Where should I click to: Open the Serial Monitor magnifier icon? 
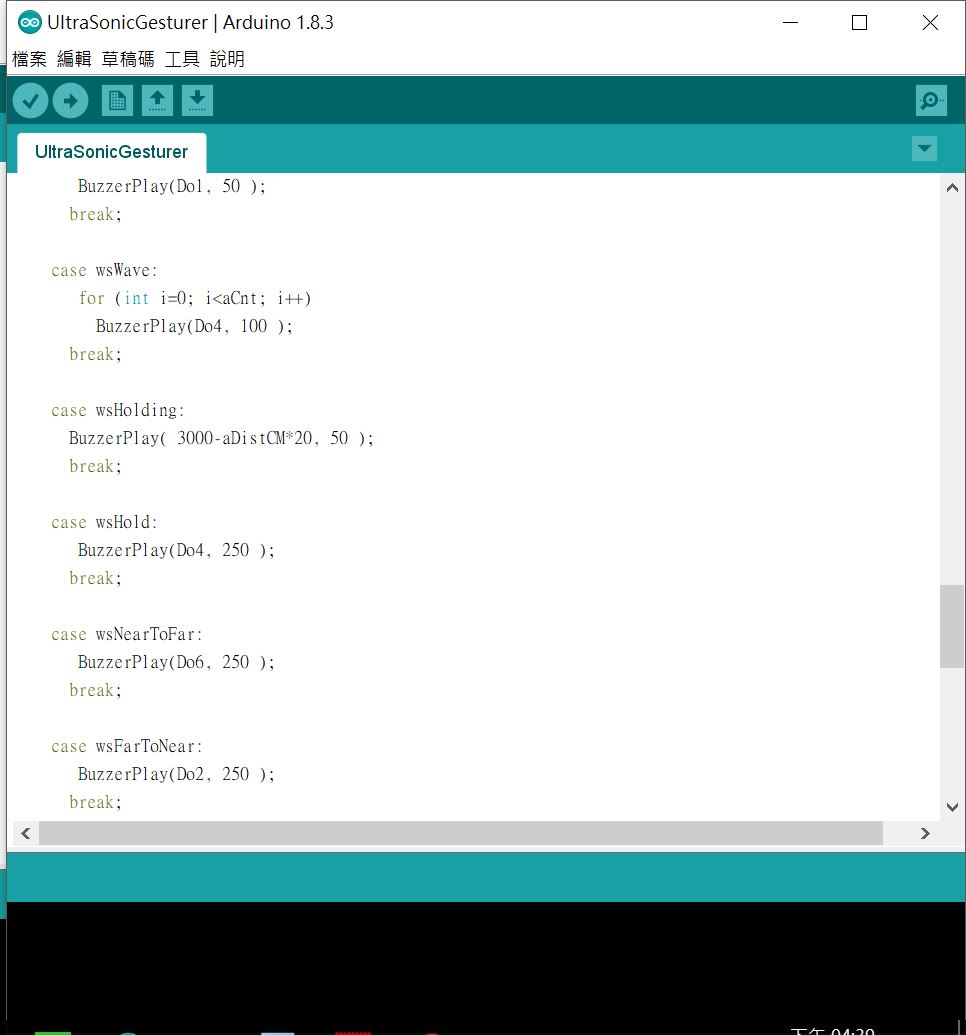[931, 100]
